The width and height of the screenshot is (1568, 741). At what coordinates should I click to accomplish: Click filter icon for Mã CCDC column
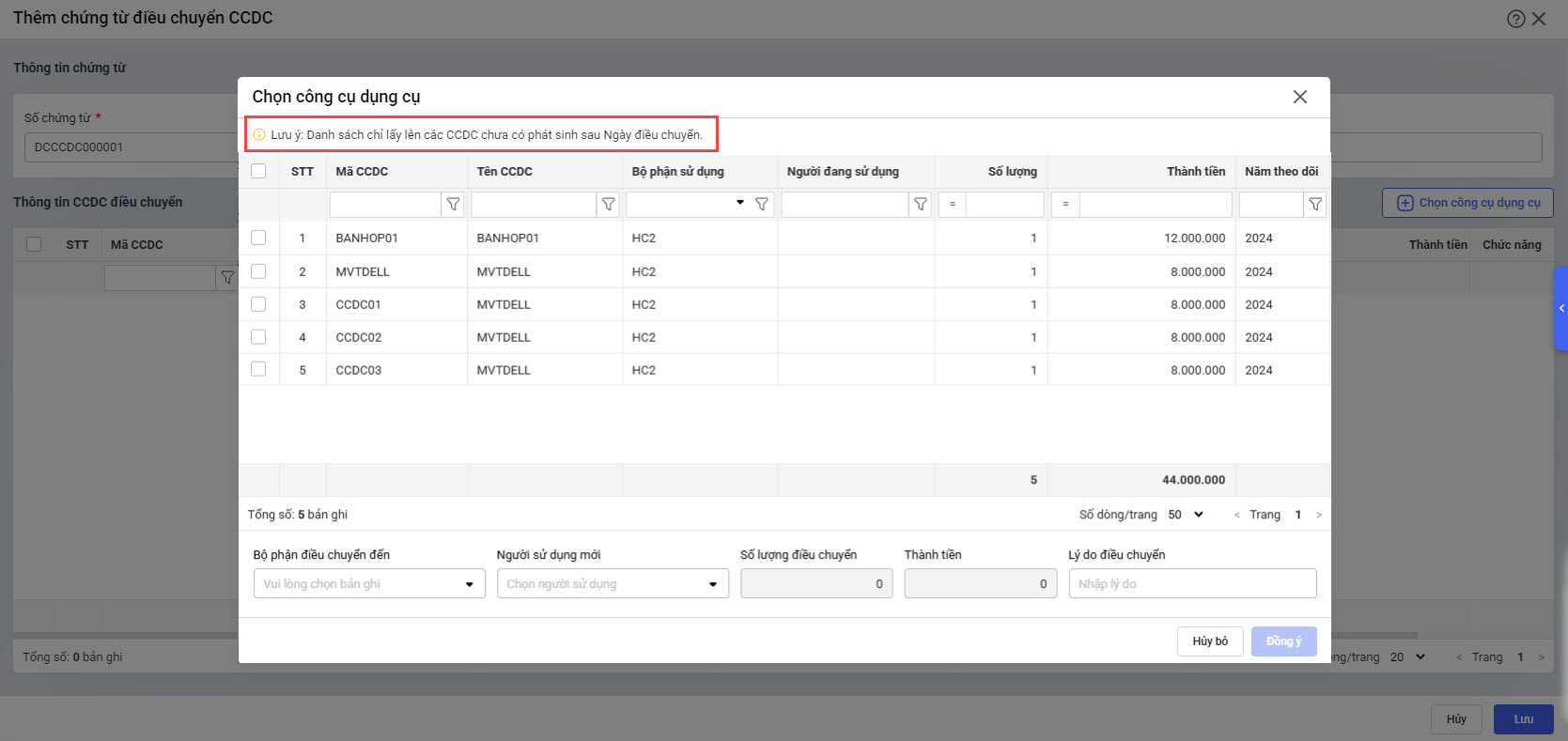click(453, 205)
